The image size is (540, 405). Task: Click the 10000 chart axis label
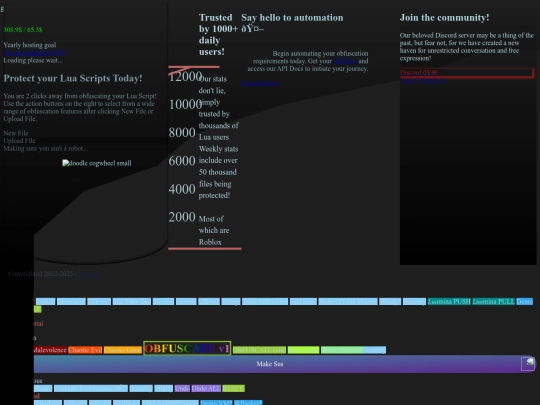click(185, 104)
